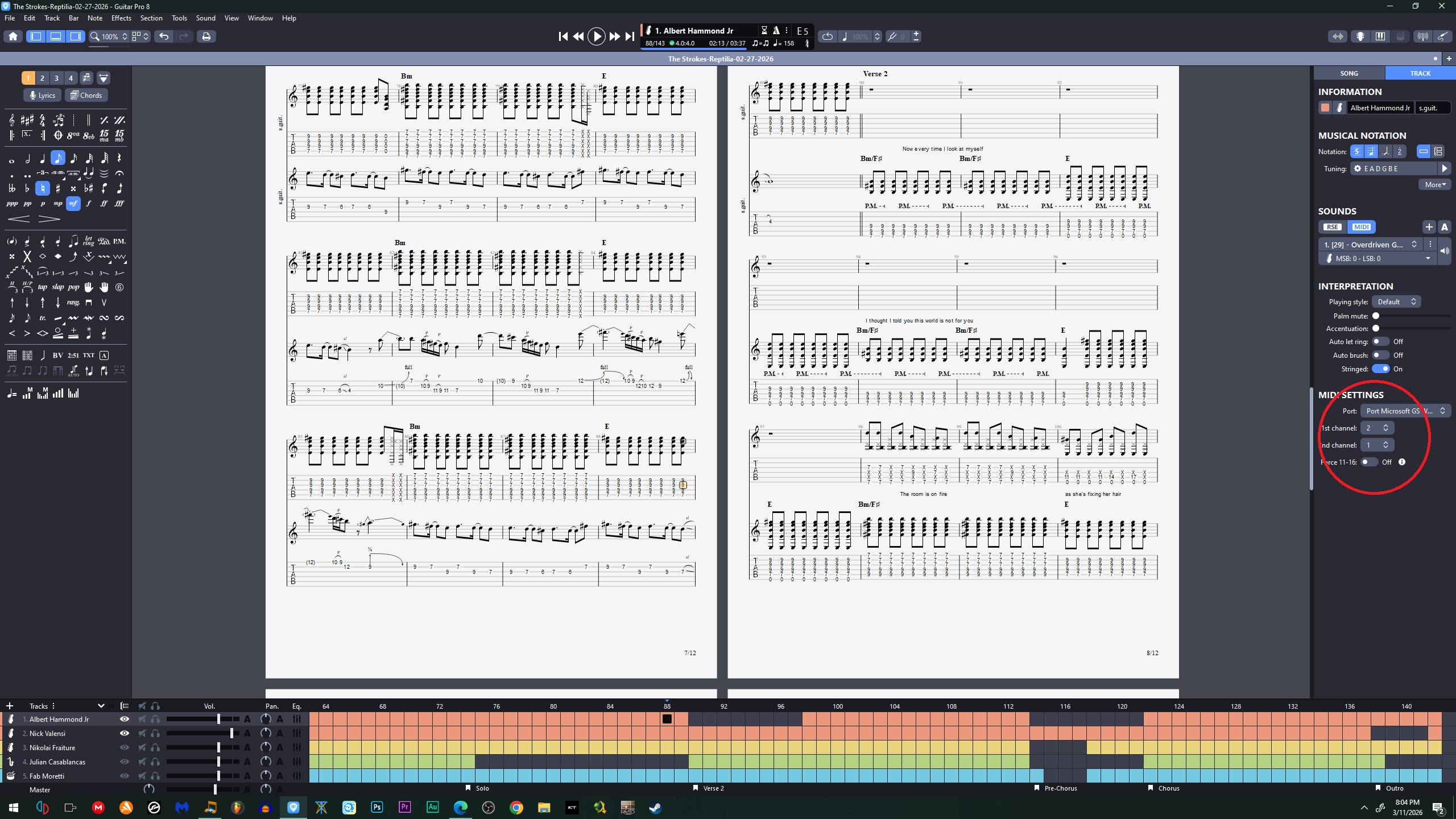Open the Playing style dropdown

1396,302
